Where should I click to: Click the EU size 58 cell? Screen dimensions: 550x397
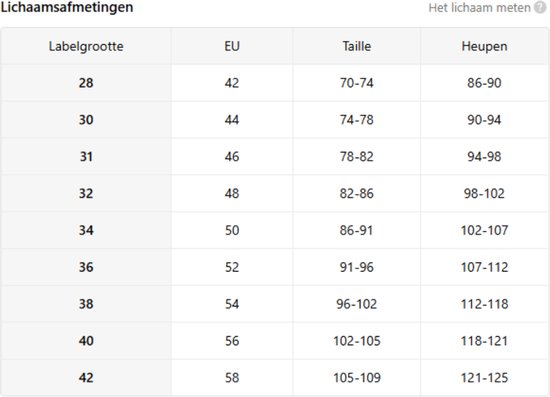pos(232,378)
